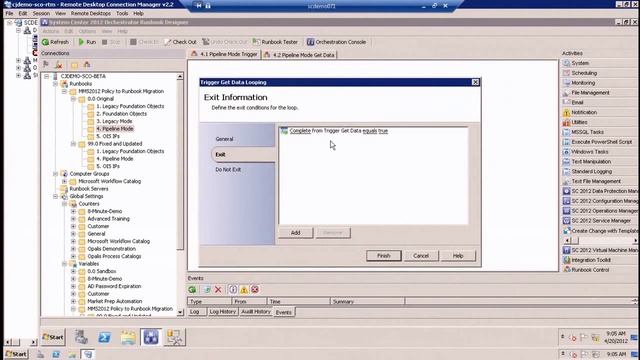640x360 pixels.
Task: Select the 5. OIS IPs folder under 99.0 Fixed
Action: click(108, 166)
